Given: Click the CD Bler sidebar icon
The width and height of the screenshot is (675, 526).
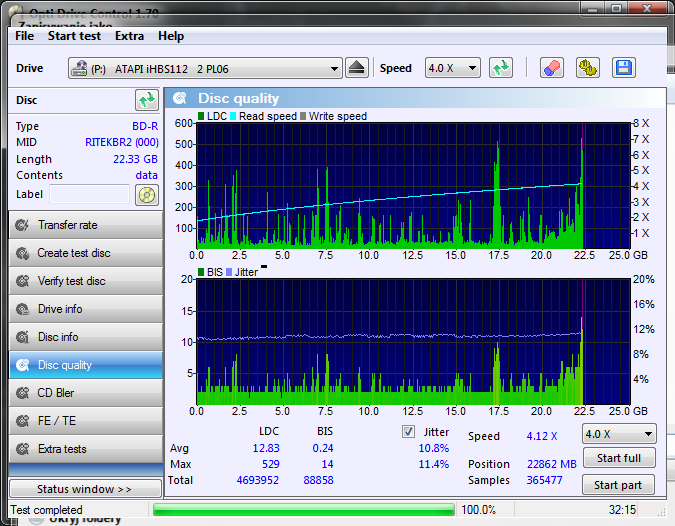Looking at the screenshot, I should pos(22,393).
